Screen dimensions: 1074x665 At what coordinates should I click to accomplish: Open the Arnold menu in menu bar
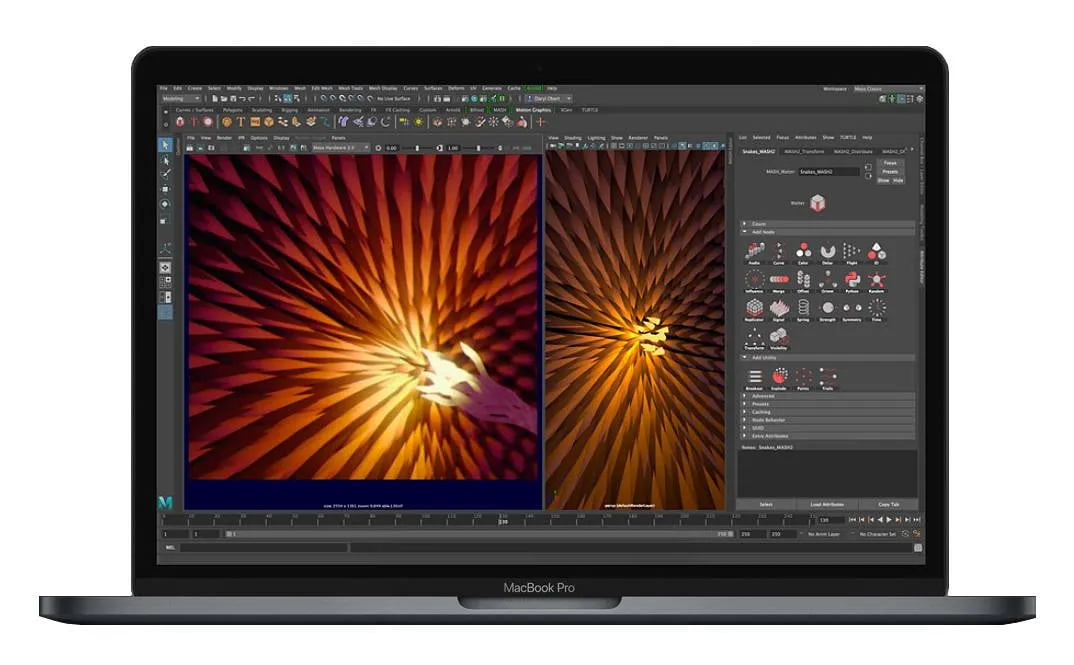[534, 88]
